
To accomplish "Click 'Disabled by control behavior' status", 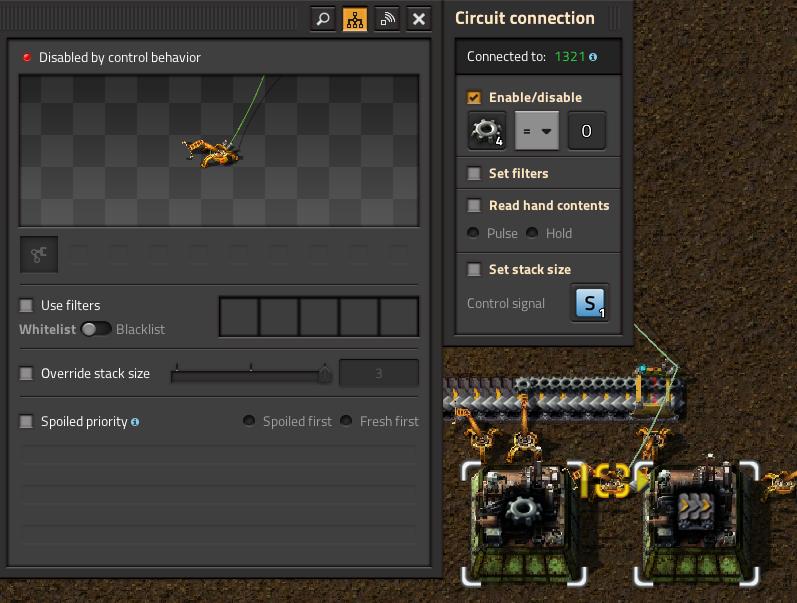I will pos(120,57).
